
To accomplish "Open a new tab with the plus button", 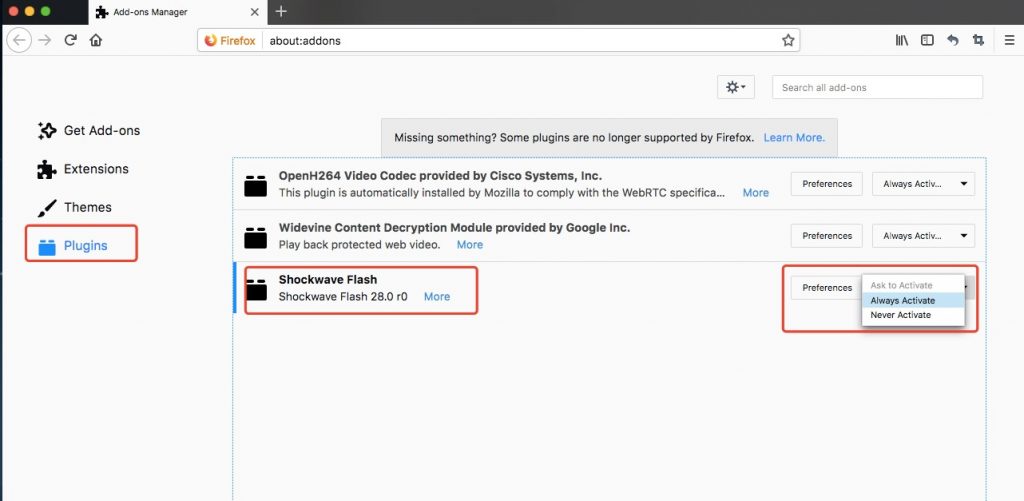I will (x=281, y=11).
